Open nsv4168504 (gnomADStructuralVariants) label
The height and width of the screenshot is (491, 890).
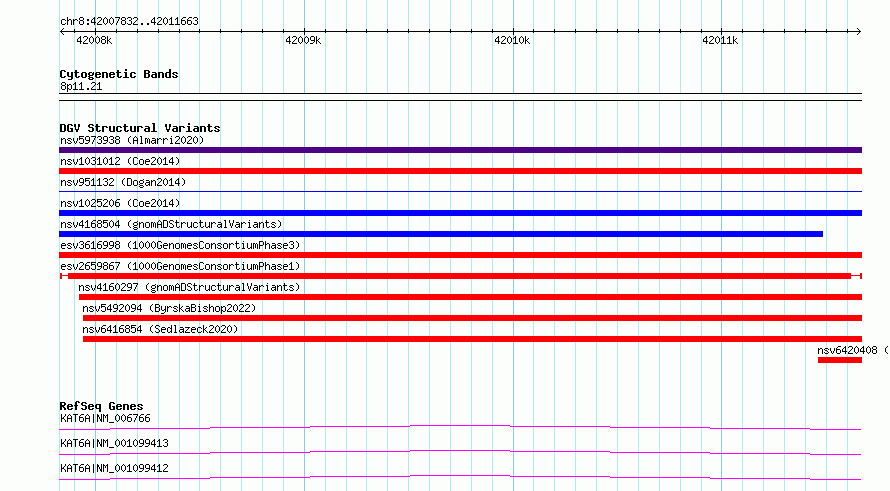click(171, 224)
